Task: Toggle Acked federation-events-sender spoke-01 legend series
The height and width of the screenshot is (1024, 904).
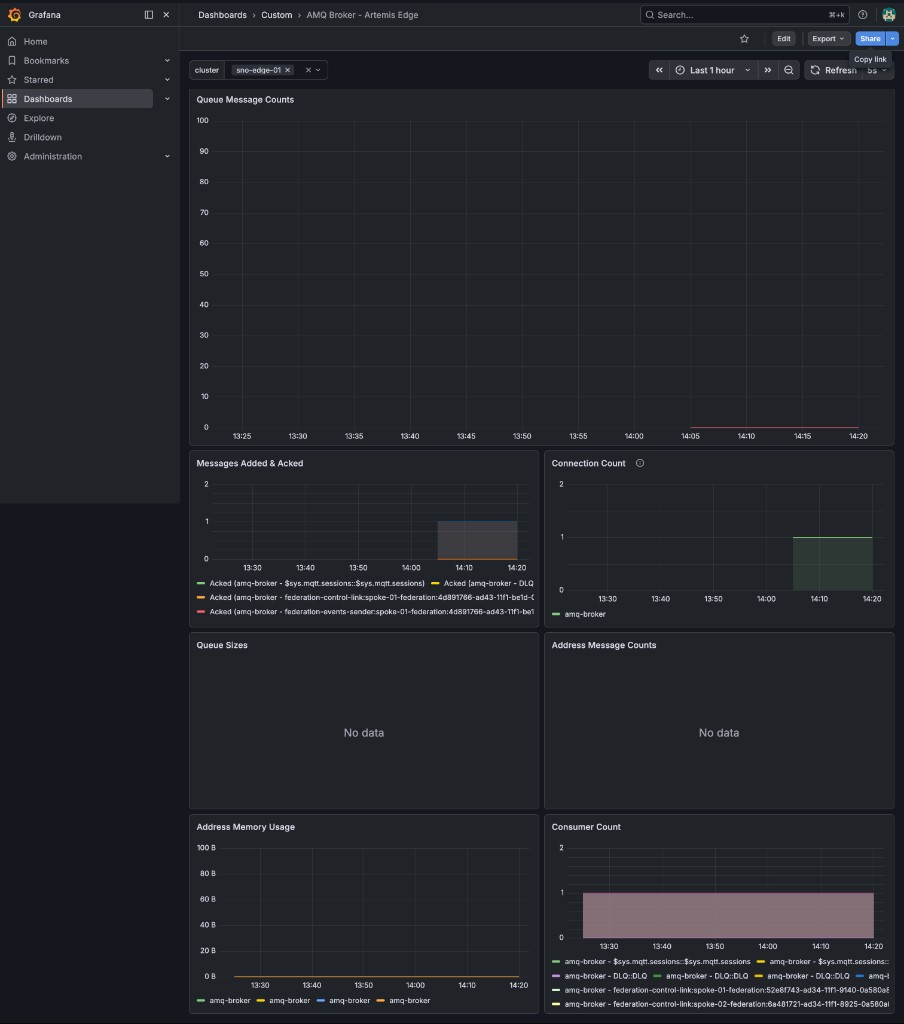Action: tap(371, 612)
